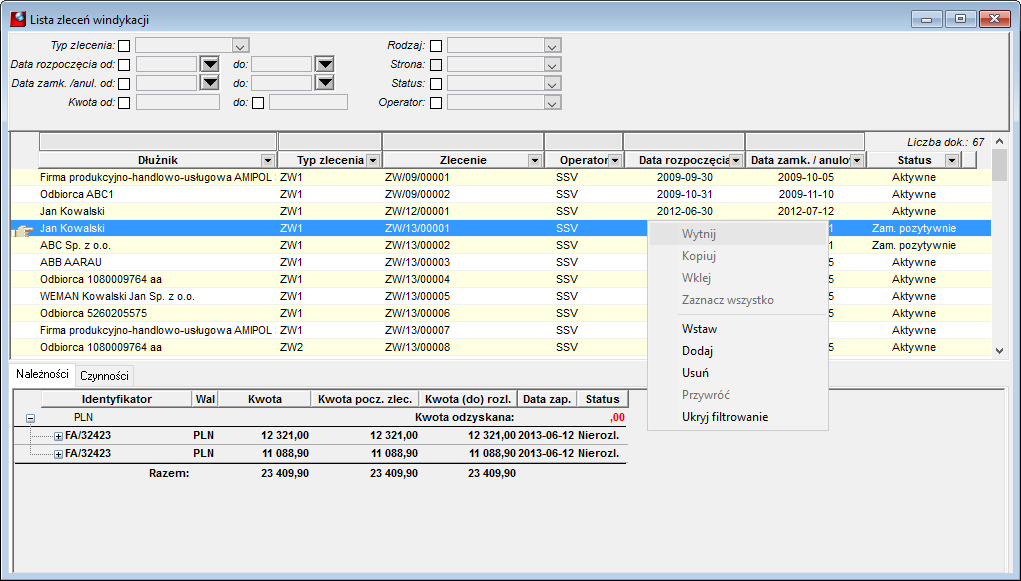This screenshot has width=1021, height=581.
Task: Choose Usuń from the context menu
Action: pos(738,373)
